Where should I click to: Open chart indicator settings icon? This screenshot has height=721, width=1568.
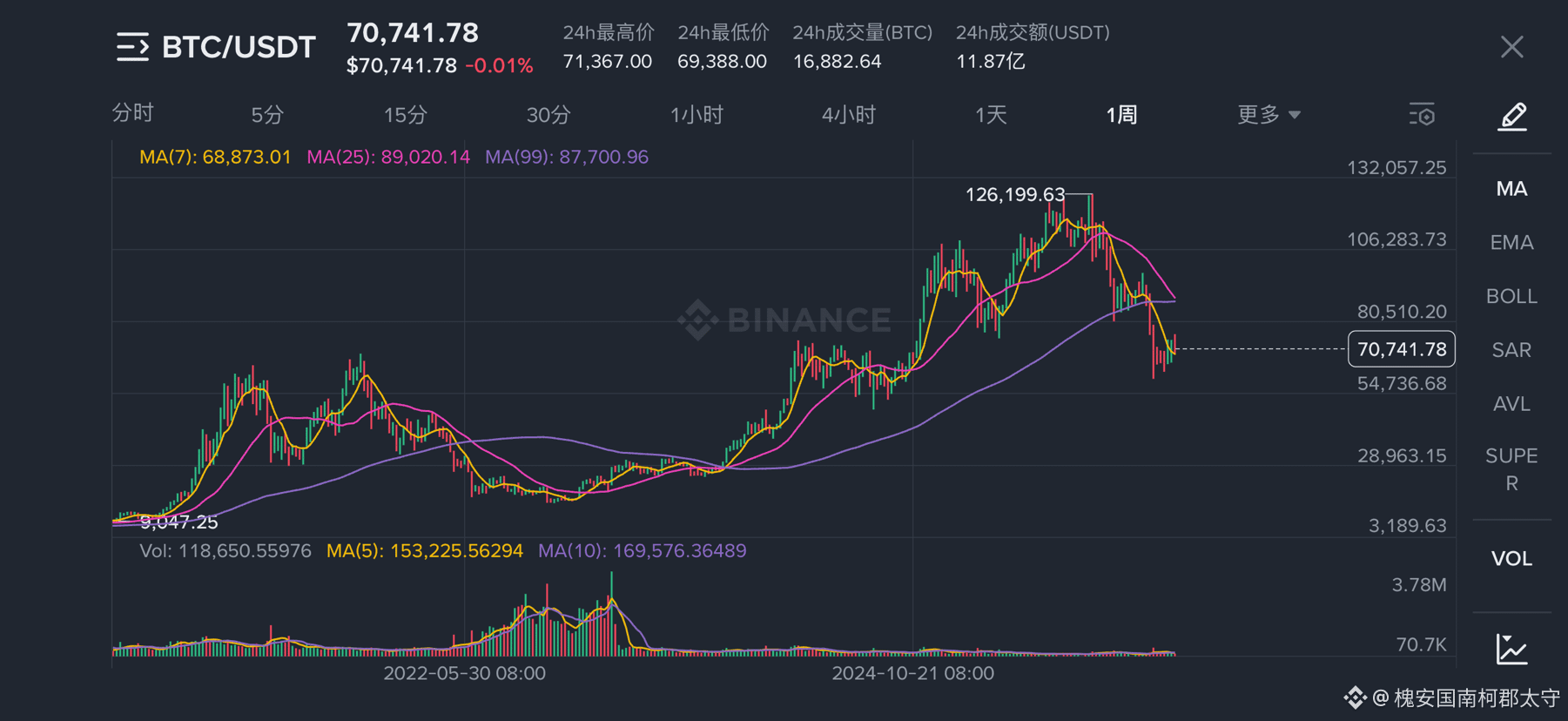(x=1422, y=115)
